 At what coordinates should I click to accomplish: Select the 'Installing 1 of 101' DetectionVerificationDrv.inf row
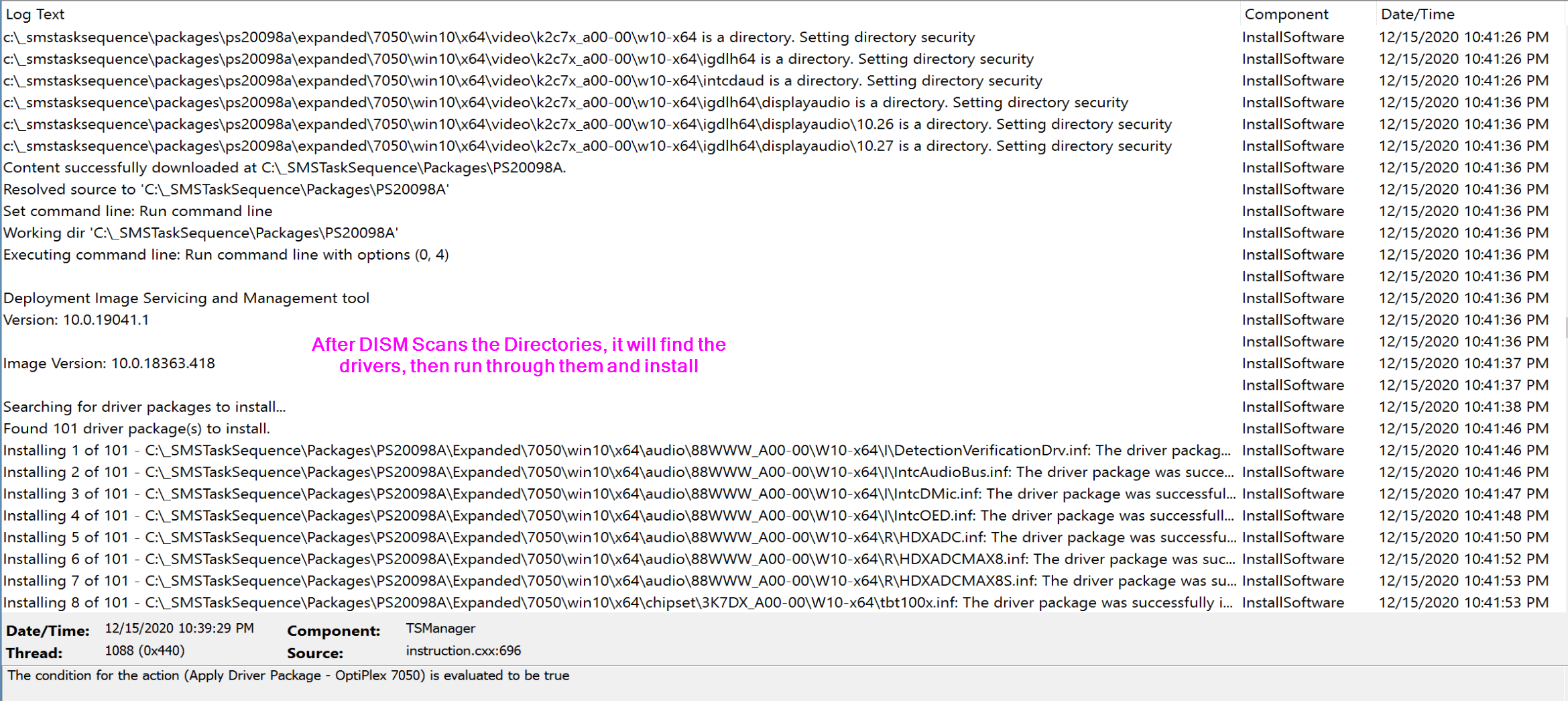click(617, 451)
